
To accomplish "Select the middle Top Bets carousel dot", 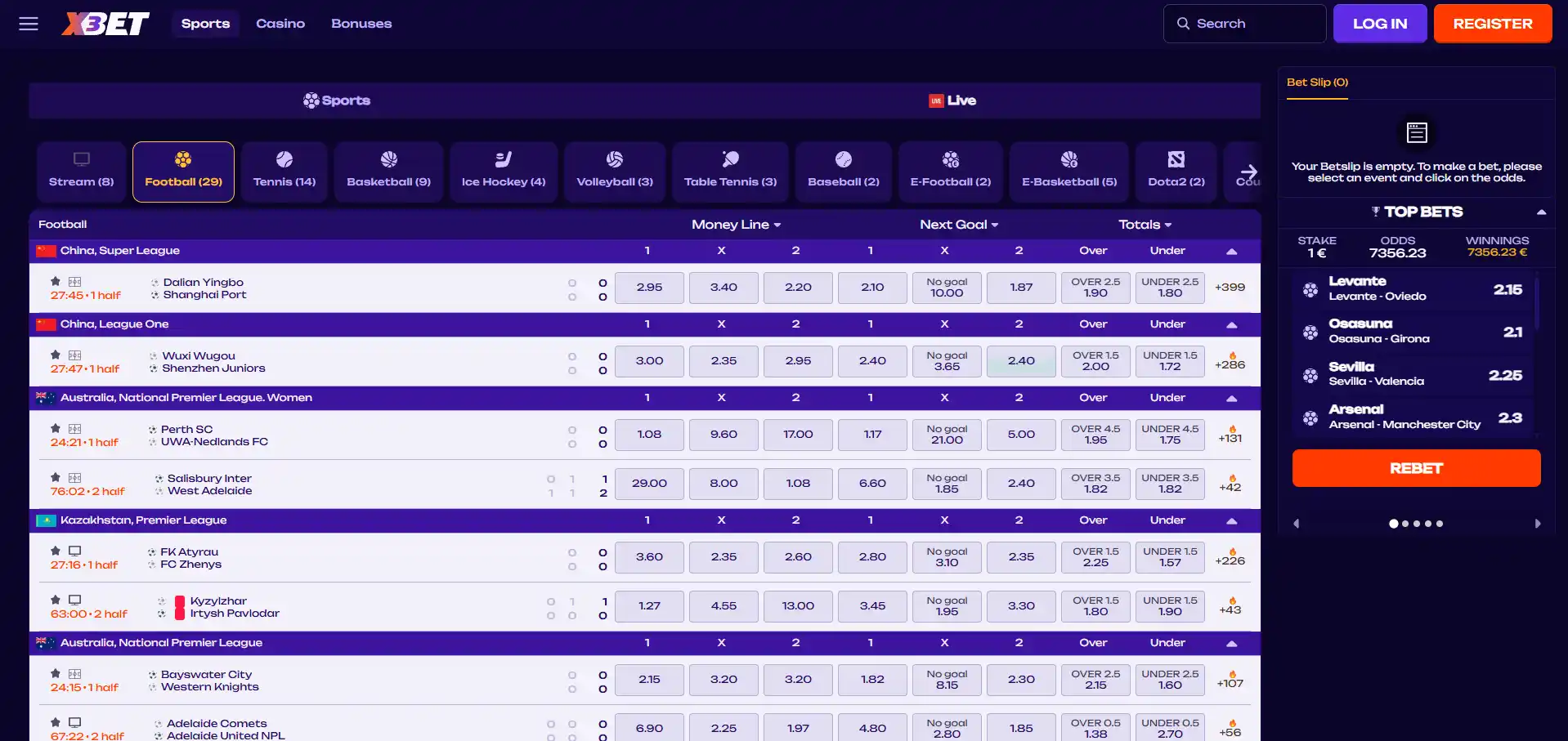I will [x=1417, y=524].
